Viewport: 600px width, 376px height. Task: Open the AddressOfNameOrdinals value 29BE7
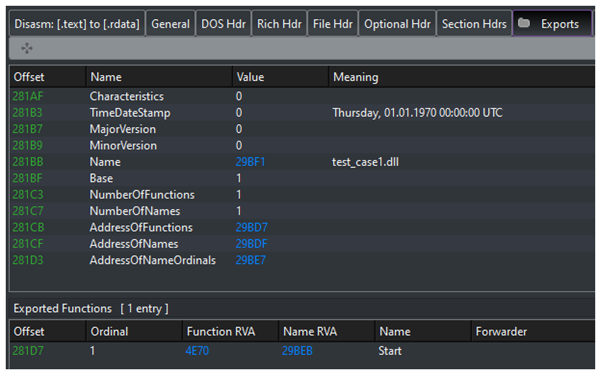251,260
